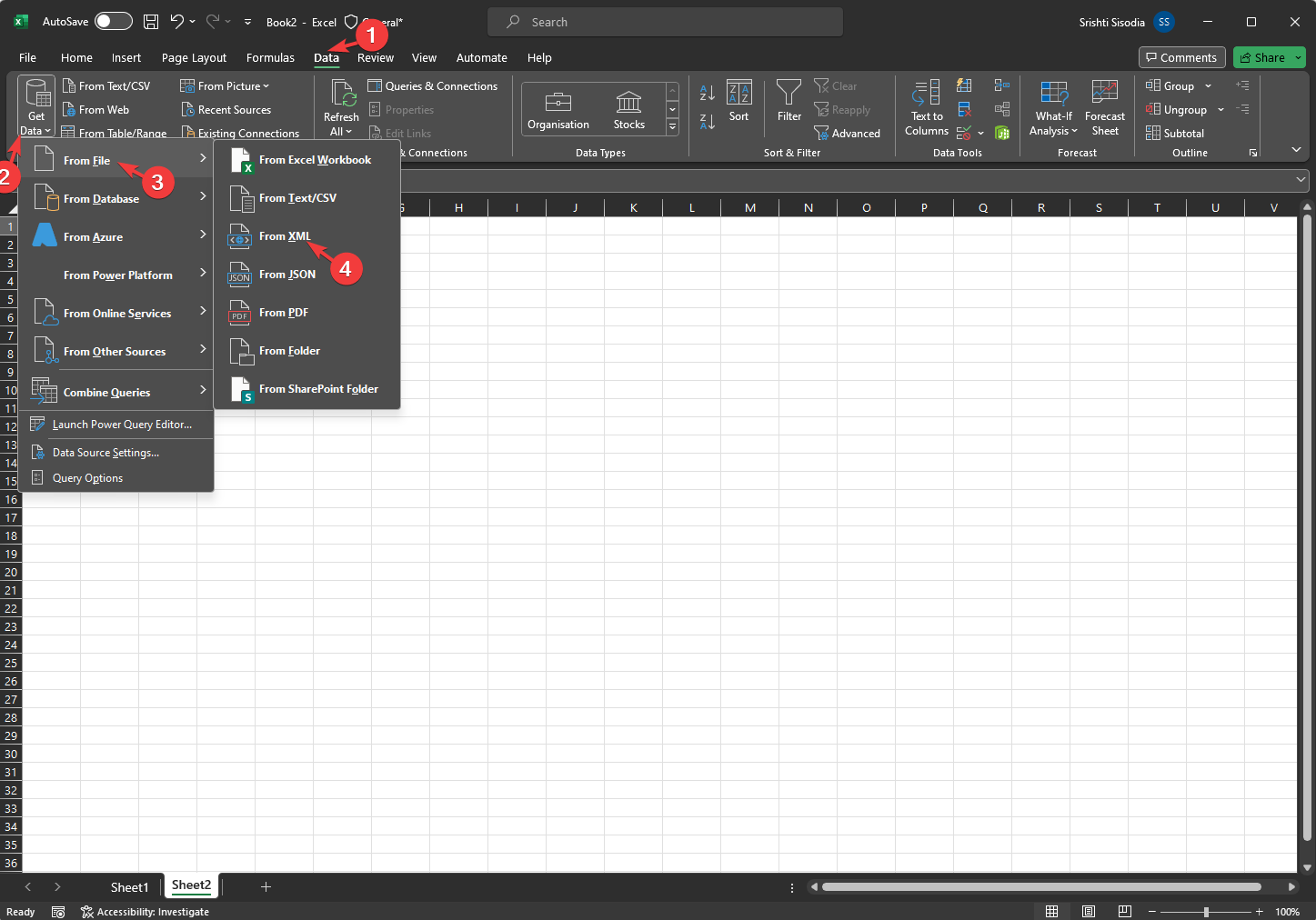Open the View tab

click(x=424, y=57)
